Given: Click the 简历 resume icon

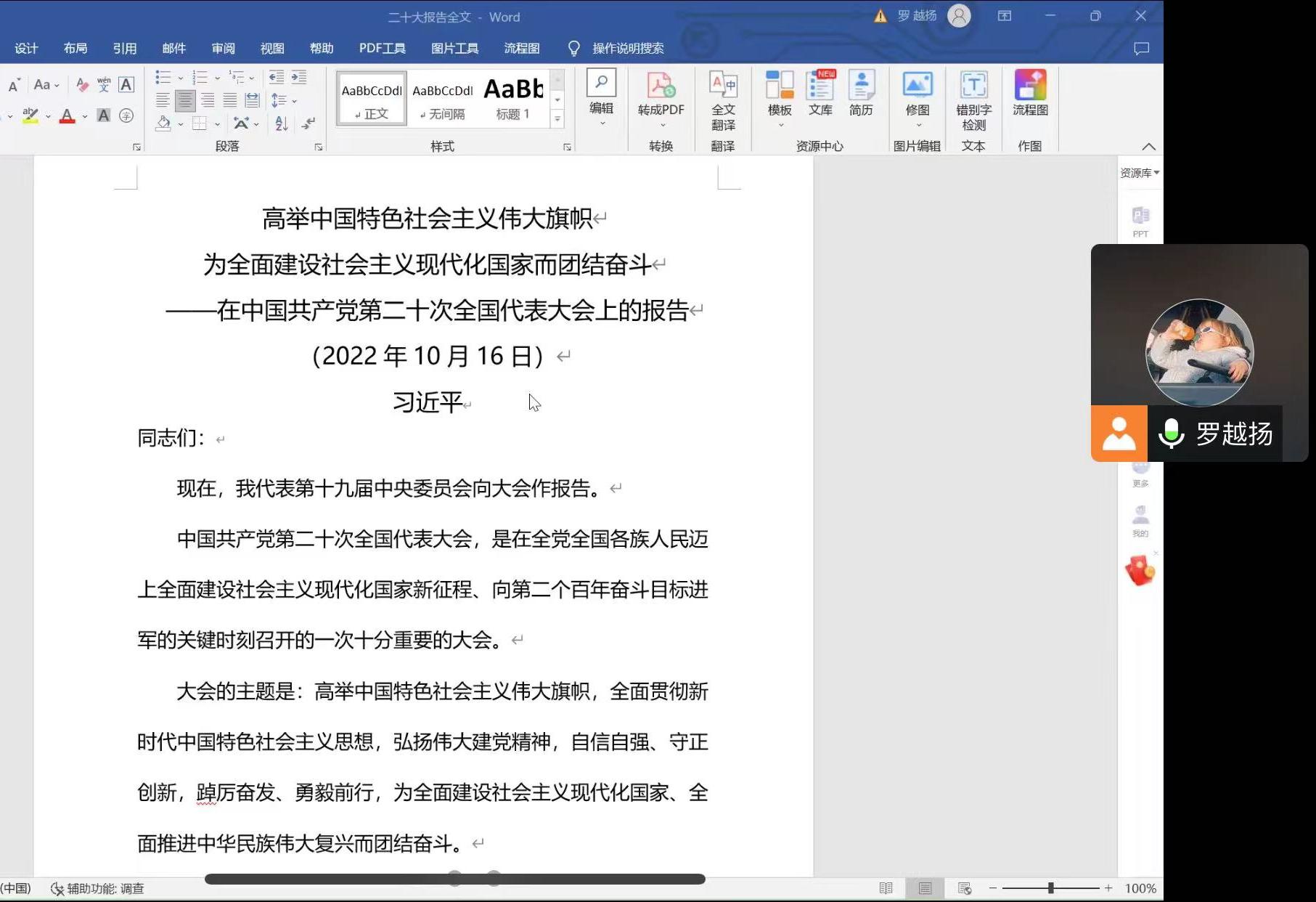Looking at the screenshot, I should click(x=861, y=86).
